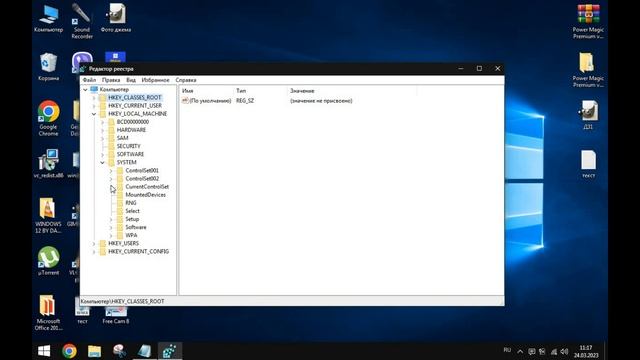The image size is (640, 360).
Task: Open the vc_redist.x86 desktop icon
Action: coord(49,164)
